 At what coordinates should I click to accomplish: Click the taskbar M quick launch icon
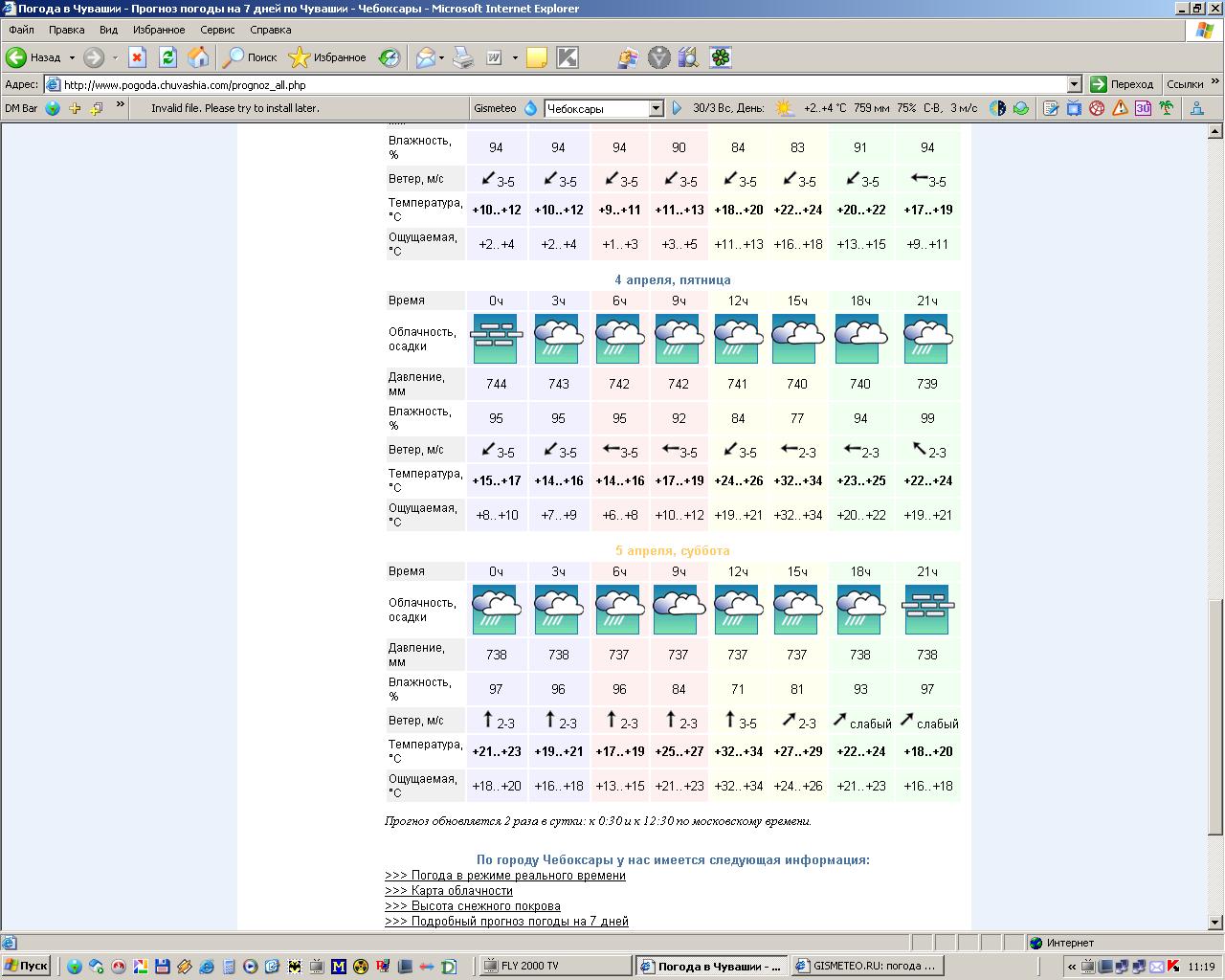tap(338, 967)
